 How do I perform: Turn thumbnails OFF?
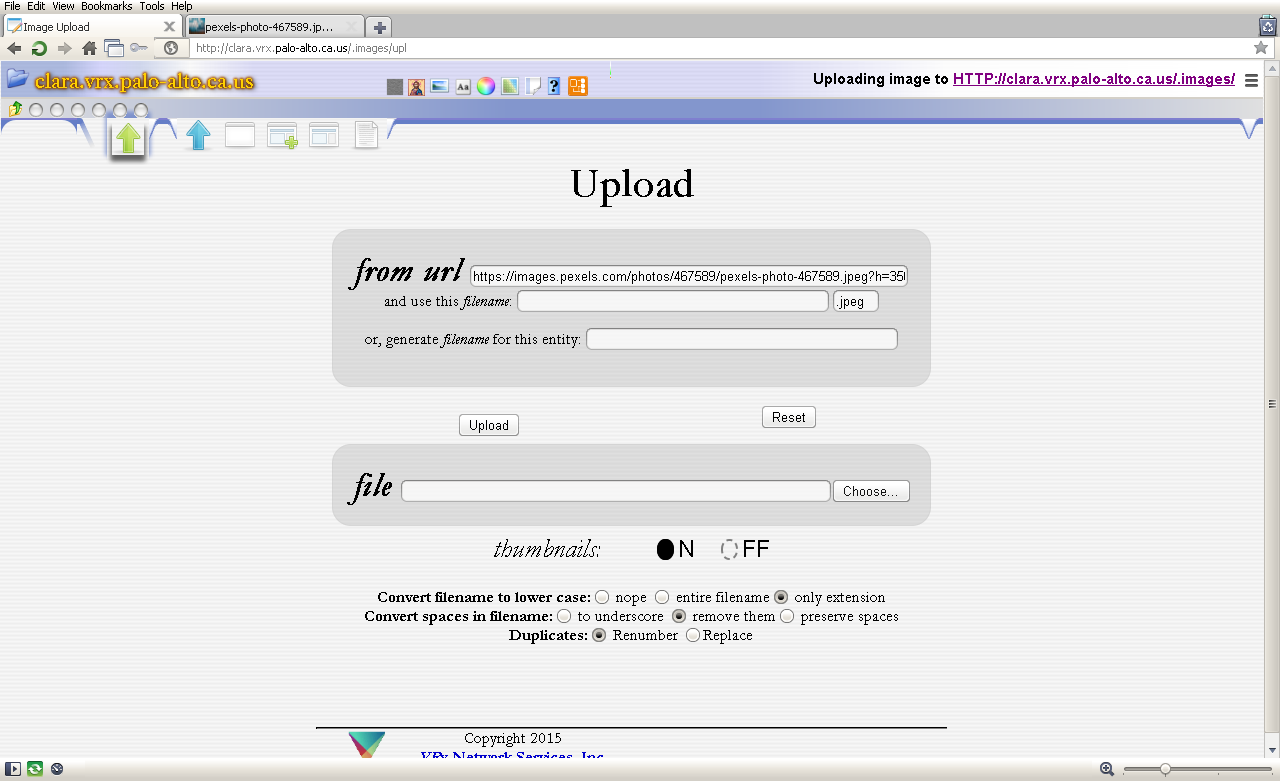tap(730, 549)
